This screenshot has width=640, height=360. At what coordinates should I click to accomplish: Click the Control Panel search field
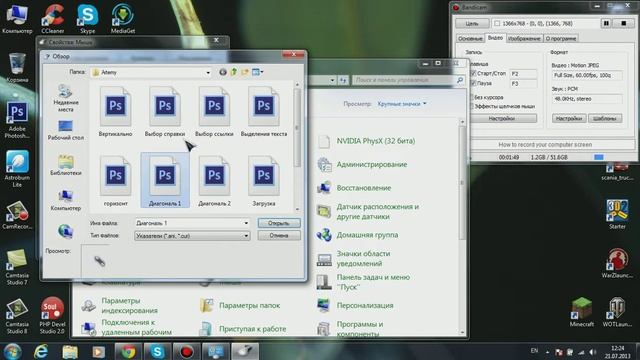[x=408, y=80]
